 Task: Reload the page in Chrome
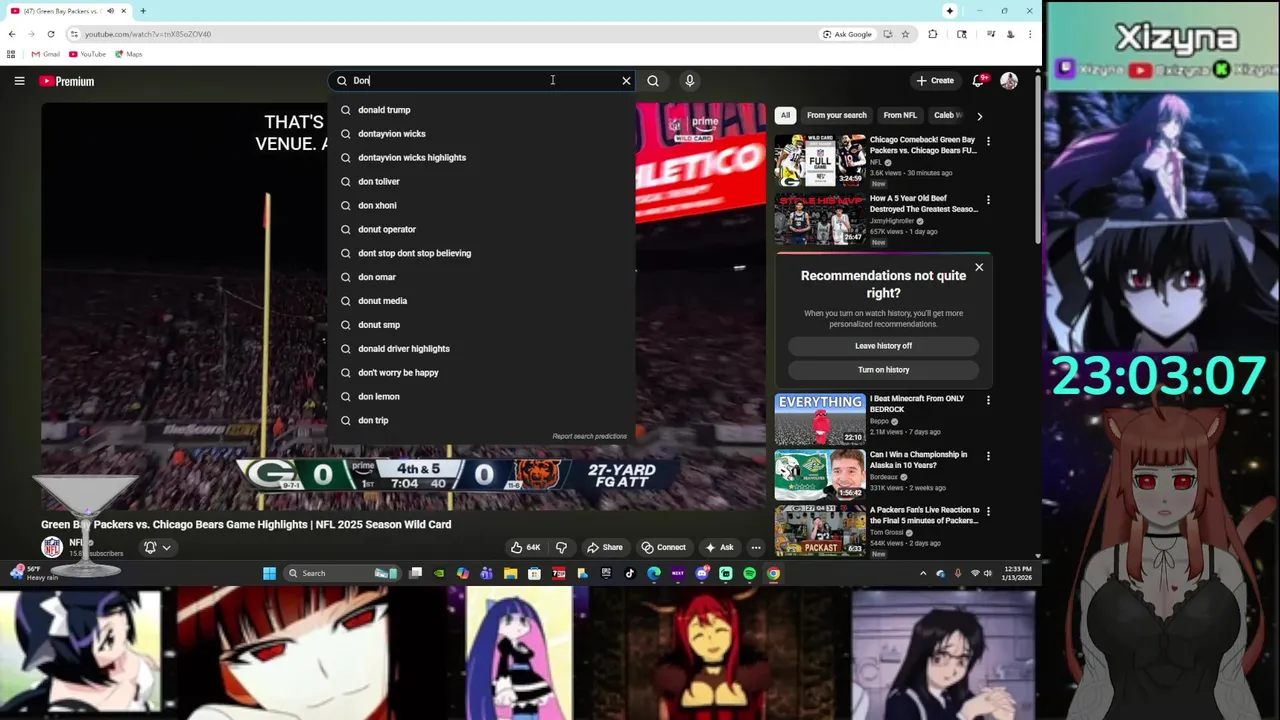51,34
